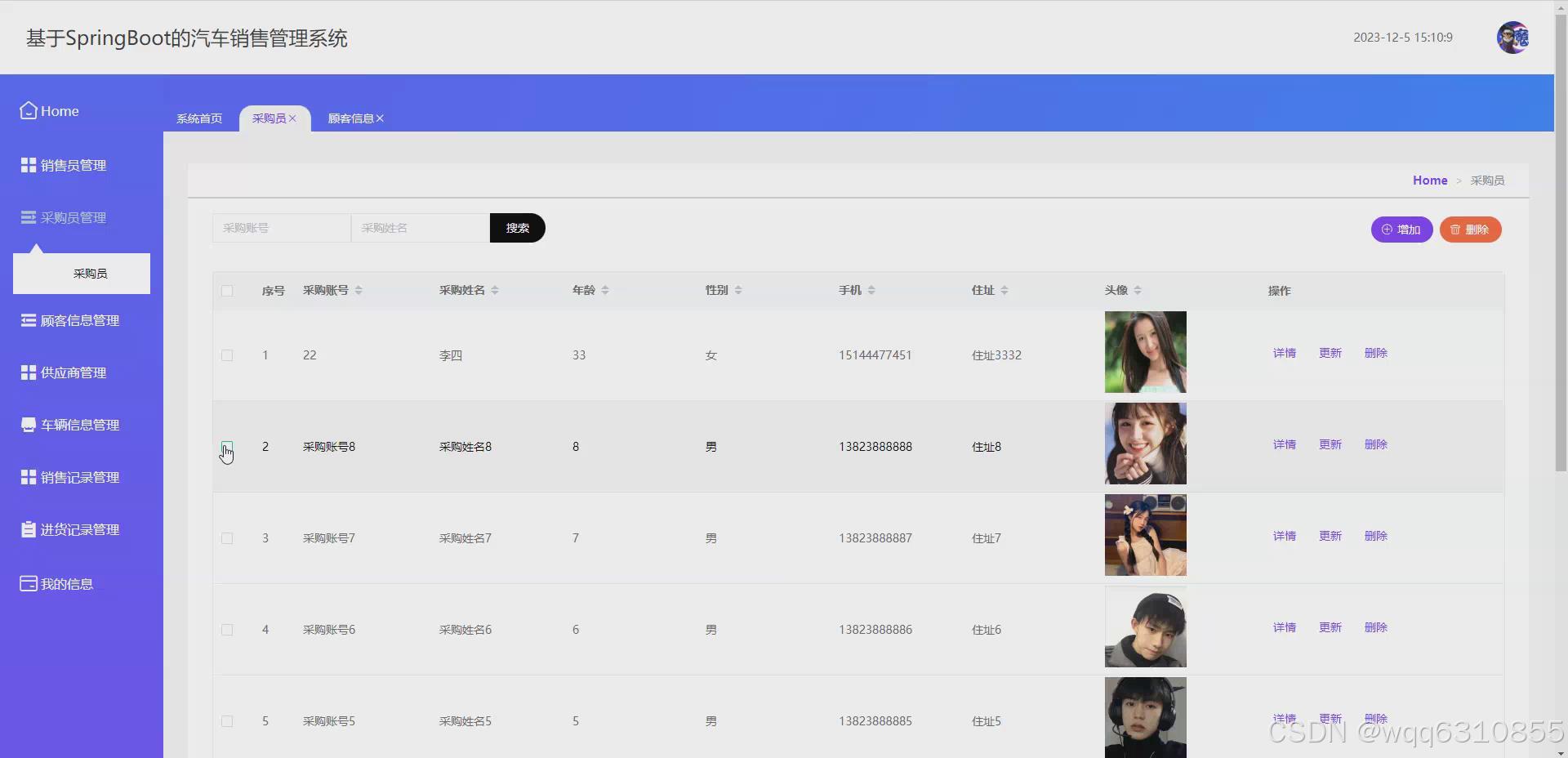Click the 顾客信息管理 list icon

[29, 320]
